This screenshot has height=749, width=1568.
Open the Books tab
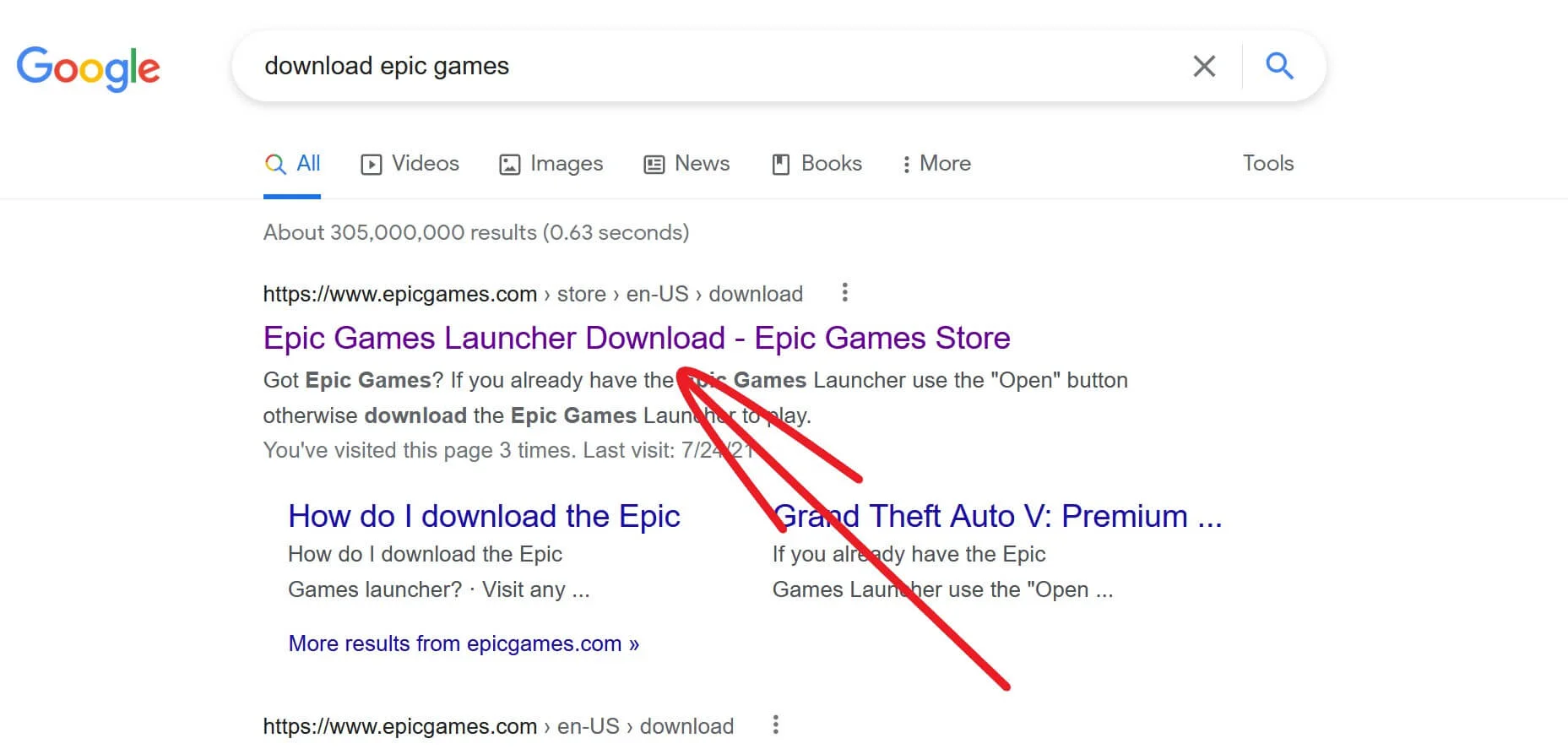pos(817,164)
